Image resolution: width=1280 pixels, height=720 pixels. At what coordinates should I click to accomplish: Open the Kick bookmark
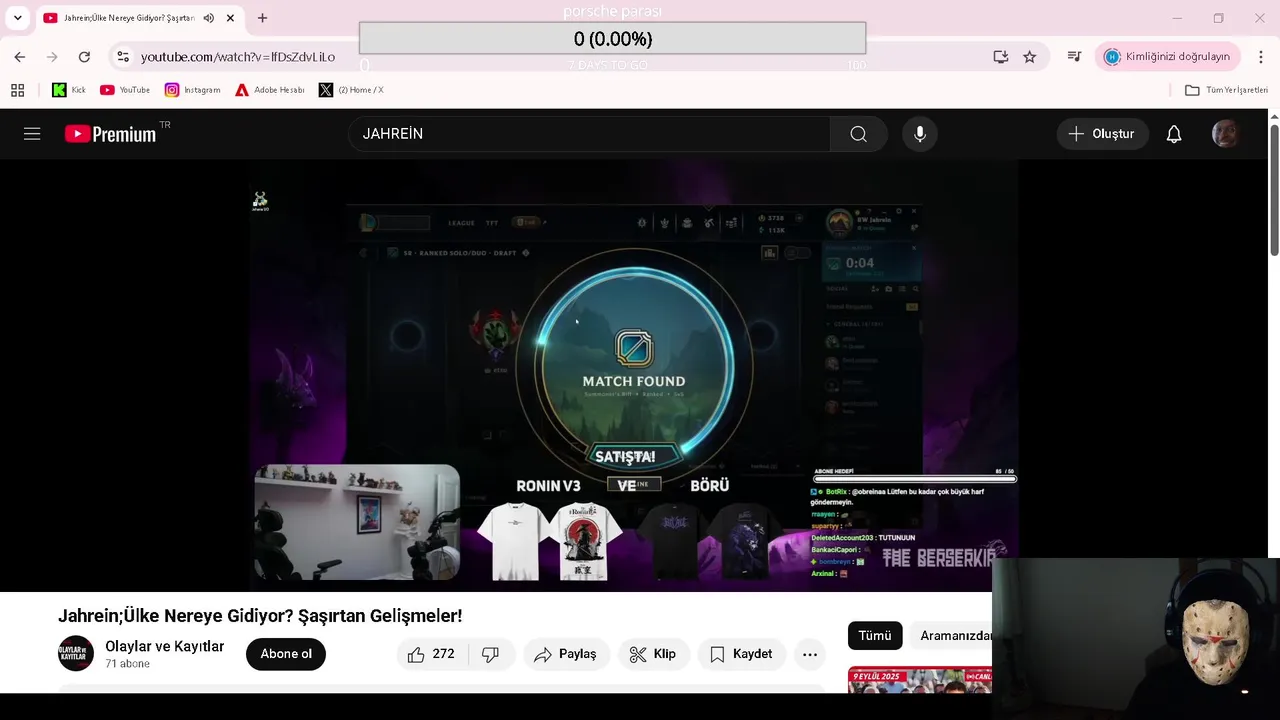point(69,90)
